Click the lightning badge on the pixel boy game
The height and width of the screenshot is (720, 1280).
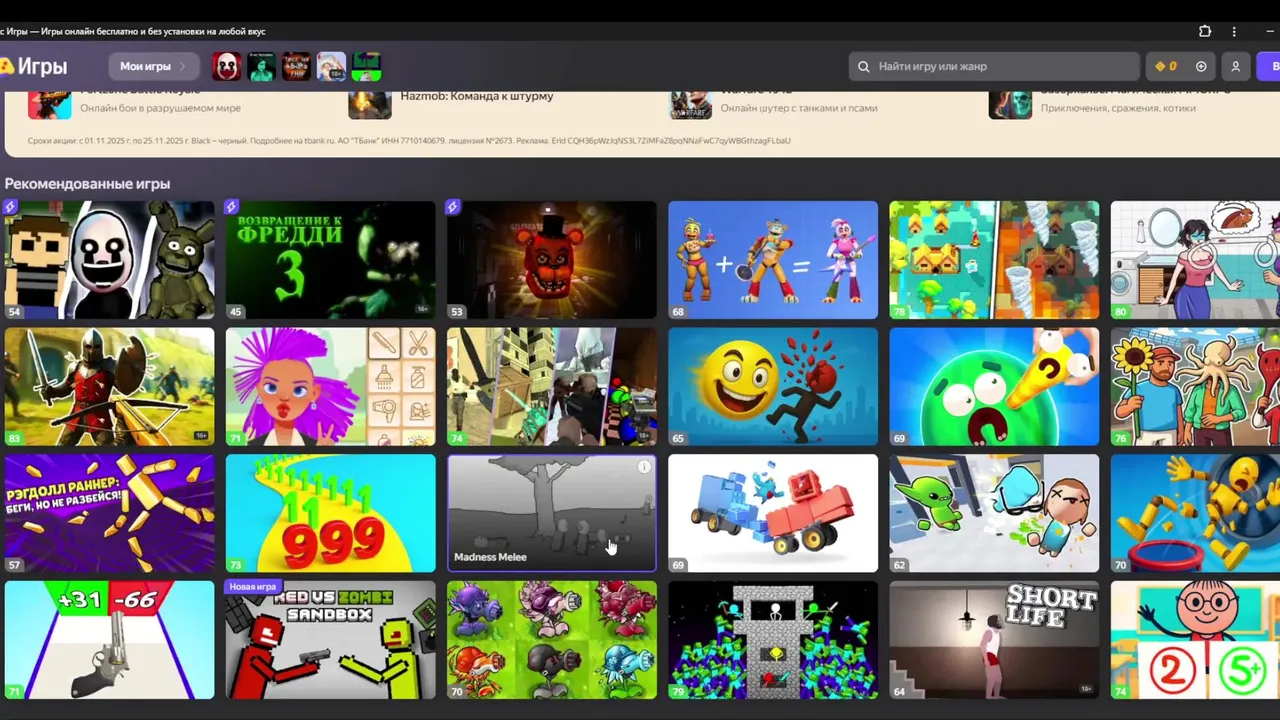click(x=10, y=207)
